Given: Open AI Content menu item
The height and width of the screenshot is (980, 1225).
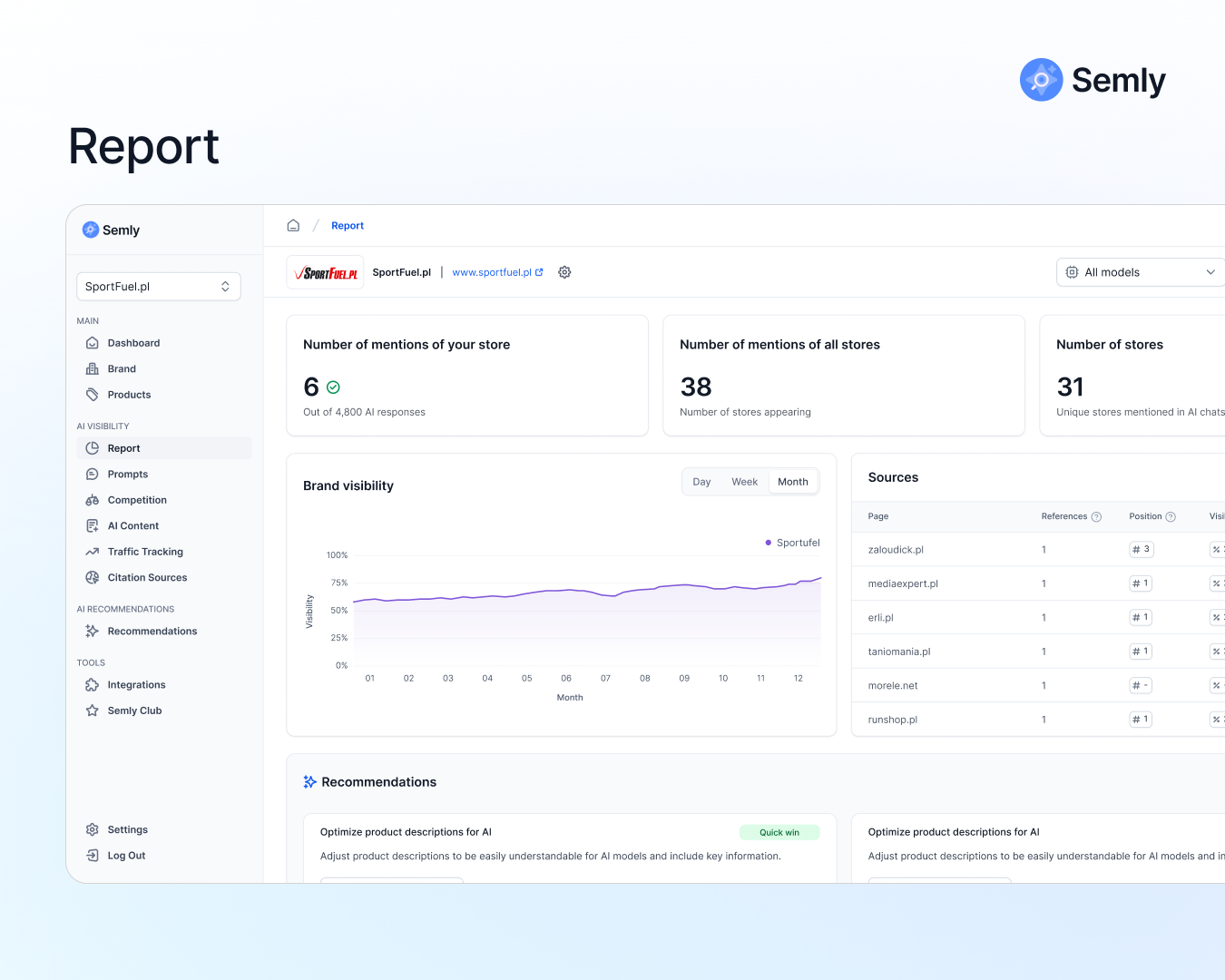Looking at the screenshot, I should pos(132,526).
